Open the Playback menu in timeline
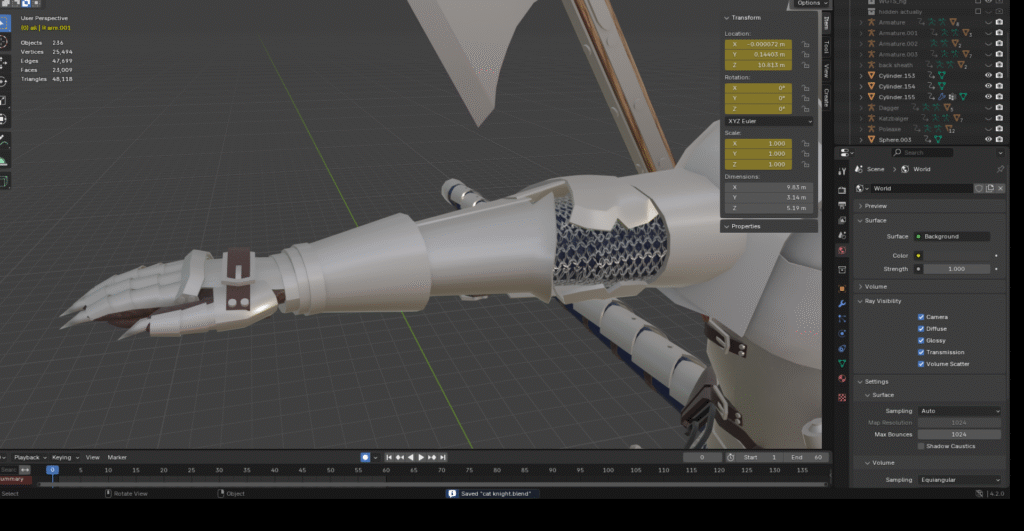The height and width of the screenshot is (531, 1024). 29,457
